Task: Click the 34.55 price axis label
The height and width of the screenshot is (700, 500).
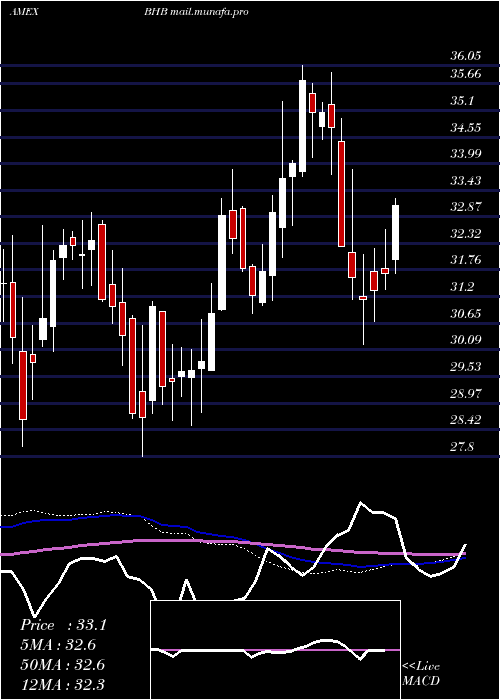Action: 466,128
